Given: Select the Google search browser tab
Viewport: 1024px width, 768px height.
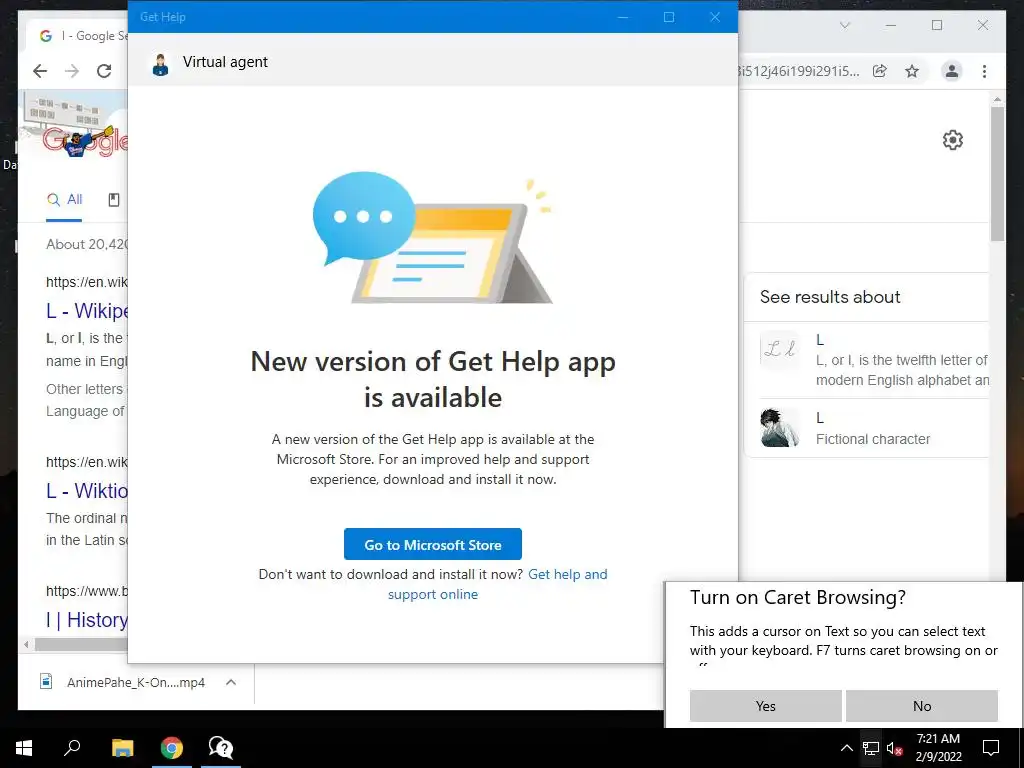Looking at the screenshot, I should [x=78, y=36].
